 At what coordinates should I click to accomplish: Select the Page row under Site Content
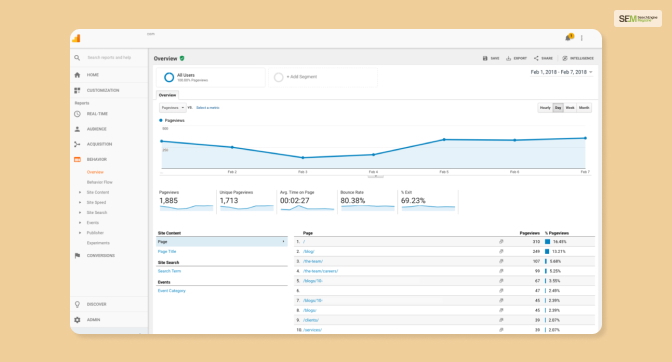click(222, 242)
